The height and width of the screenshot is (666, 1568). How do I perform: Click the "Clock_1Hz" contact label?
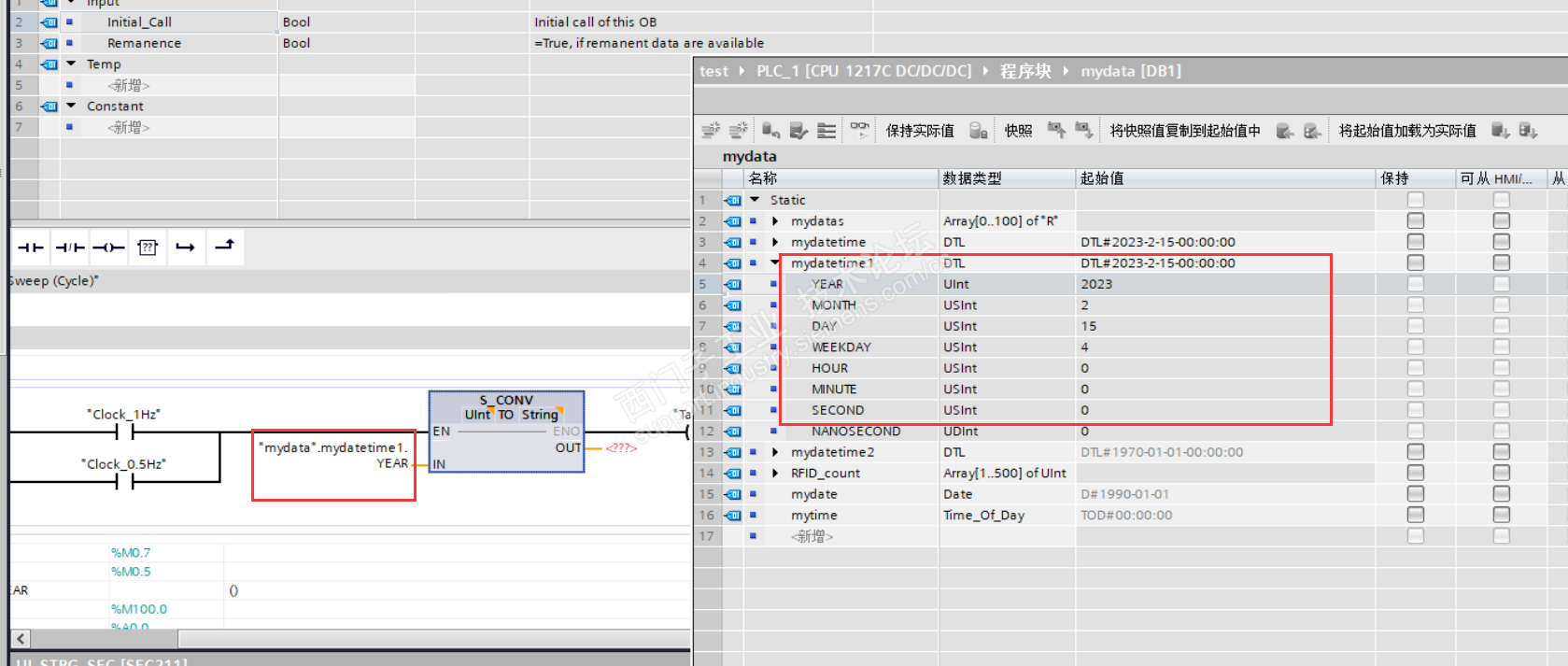(123, 414)
